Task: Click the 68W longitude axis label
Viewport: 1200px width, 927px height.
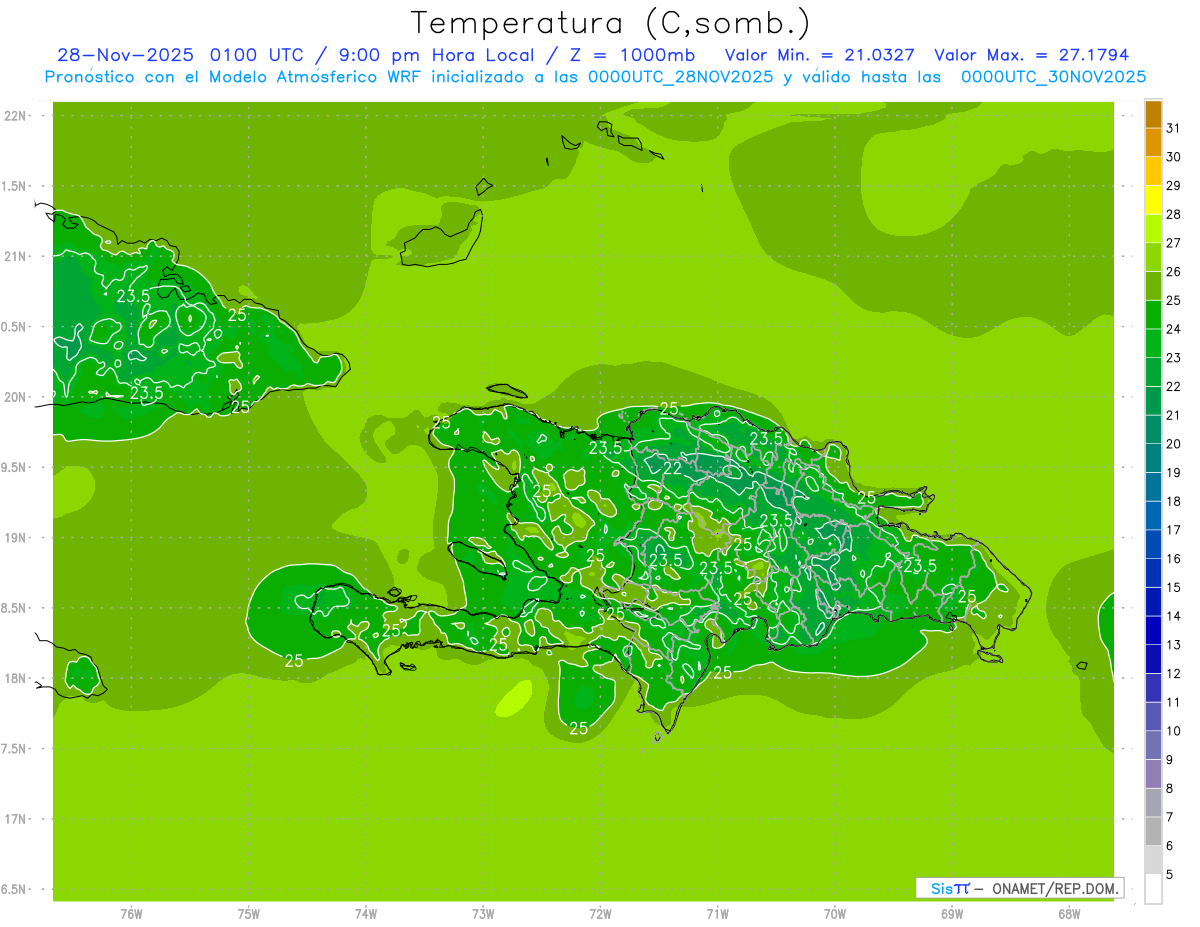Action: point(1068,913)
